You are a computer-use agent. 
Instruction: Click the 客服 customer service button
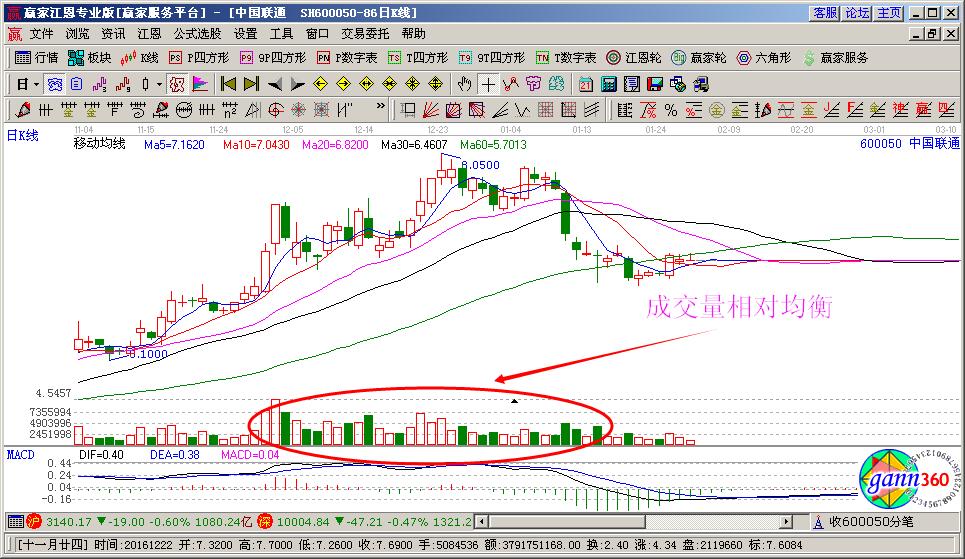pyautogui.click(x=825, y=13)
